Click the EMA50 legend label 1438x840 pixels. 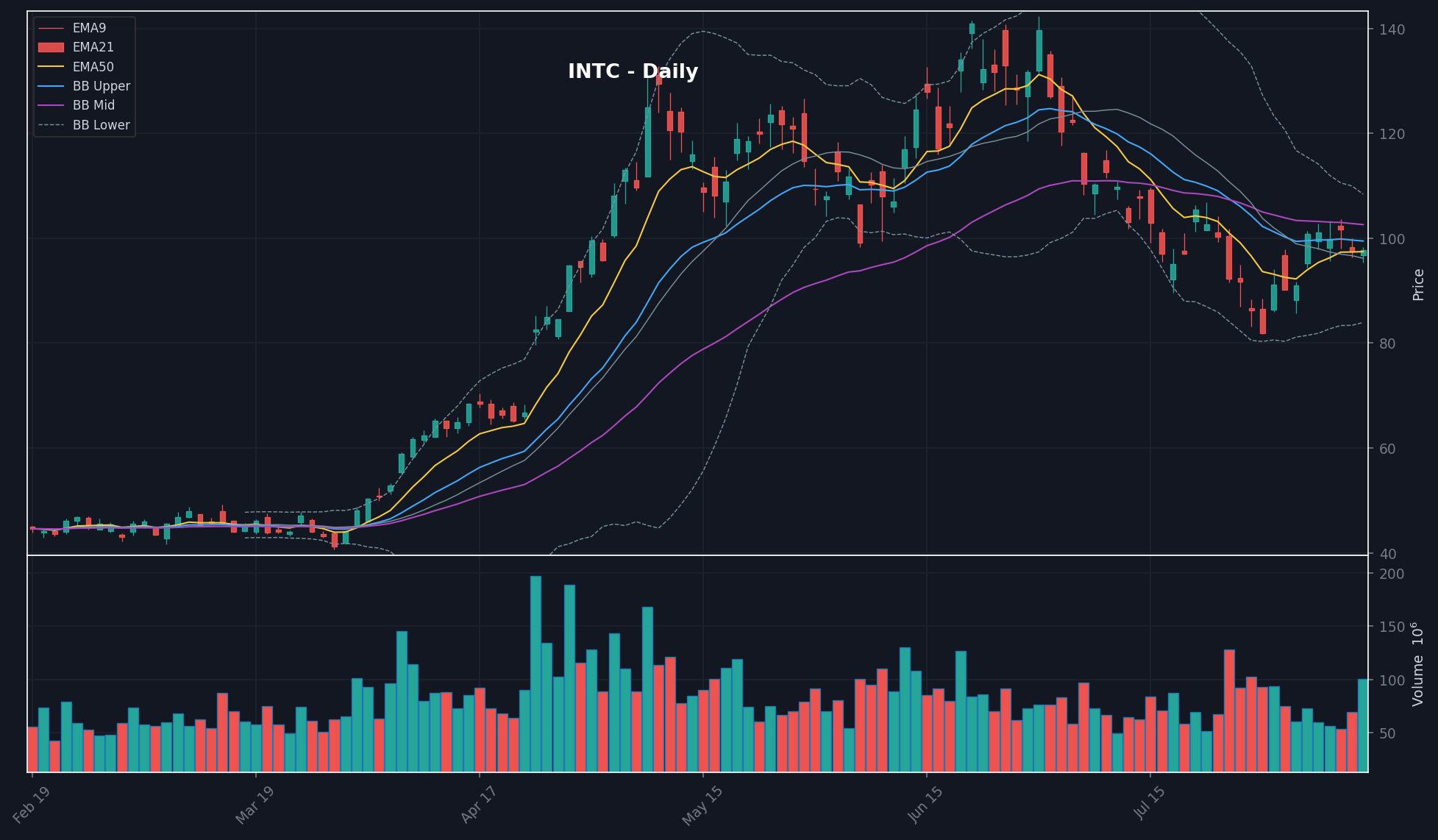[93, 67]
